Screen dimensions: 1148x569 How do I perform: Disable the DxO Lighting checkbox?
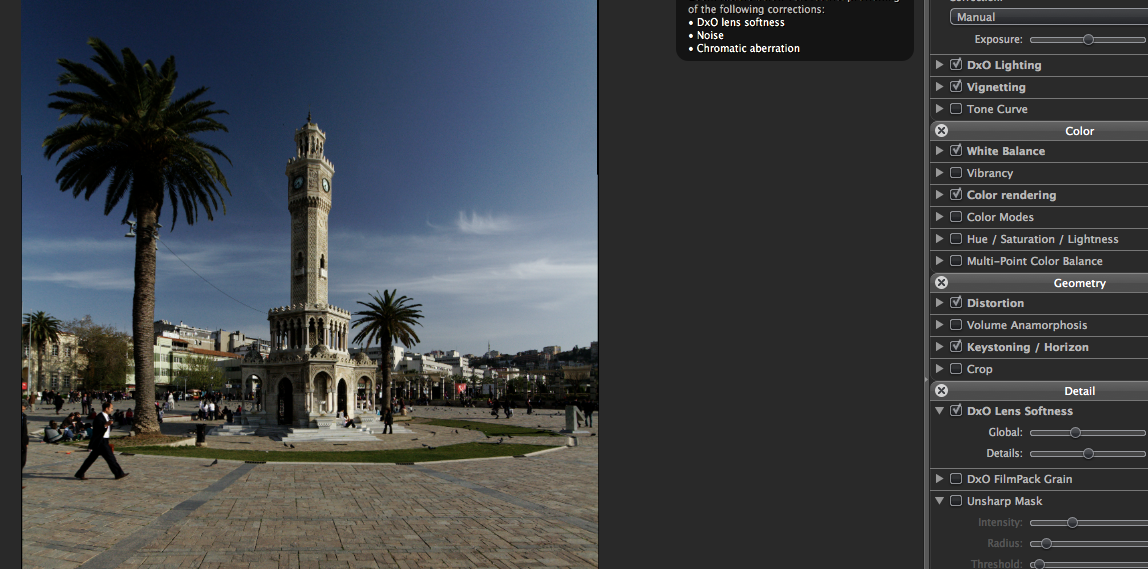[x=956, y=65]
